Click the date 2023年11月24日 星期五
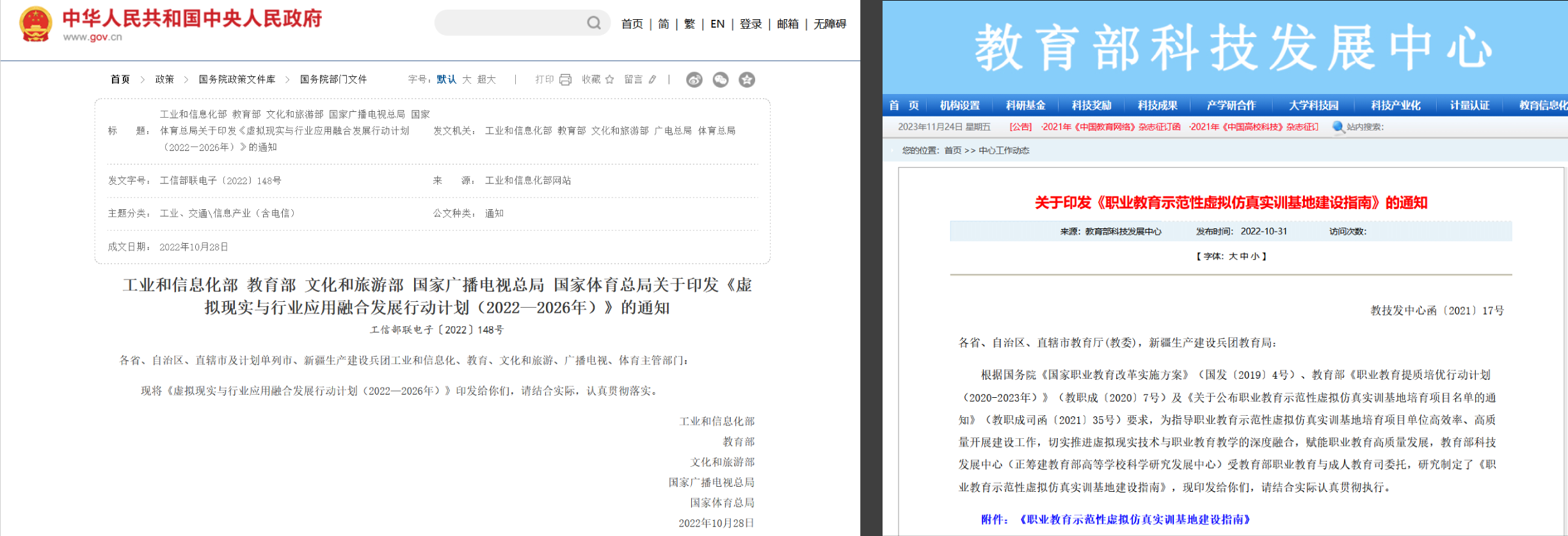 click(944, 127)
